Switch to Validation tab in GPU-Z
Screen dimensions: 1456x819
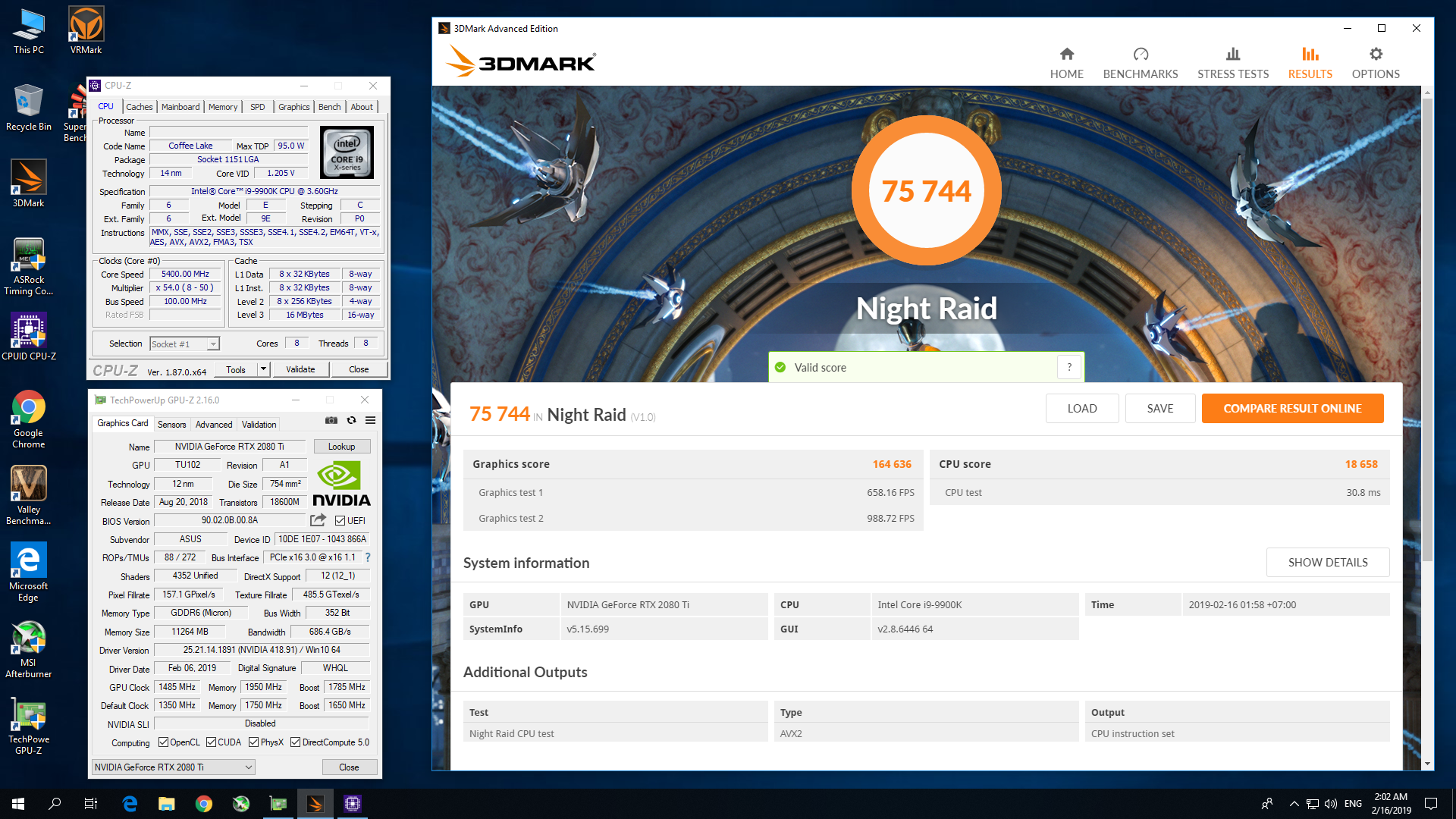pos(259,425)
